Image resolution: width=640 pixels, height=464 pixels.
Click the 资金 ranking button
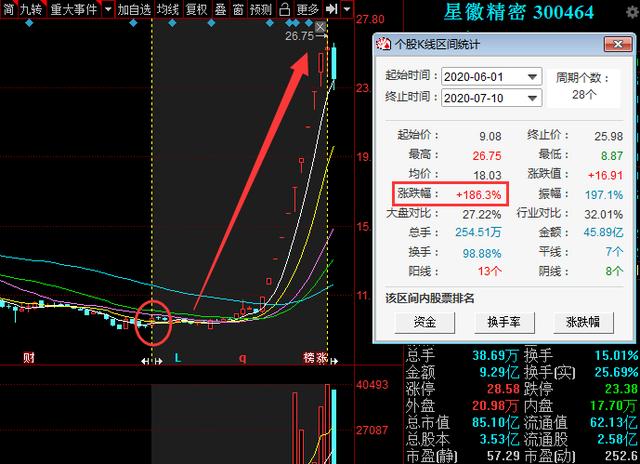pyautogui.click(x=424, y=322)
